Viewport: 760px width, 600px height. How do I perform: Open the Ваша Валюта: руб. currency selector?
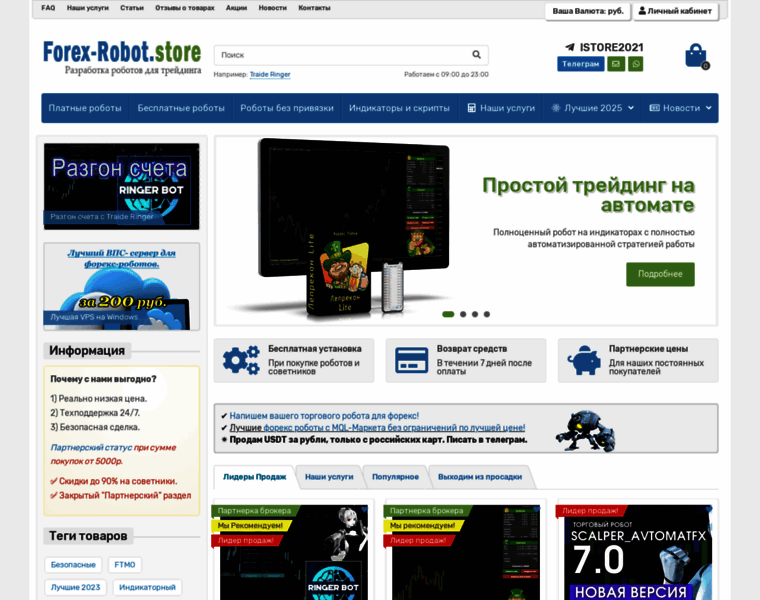588,11
